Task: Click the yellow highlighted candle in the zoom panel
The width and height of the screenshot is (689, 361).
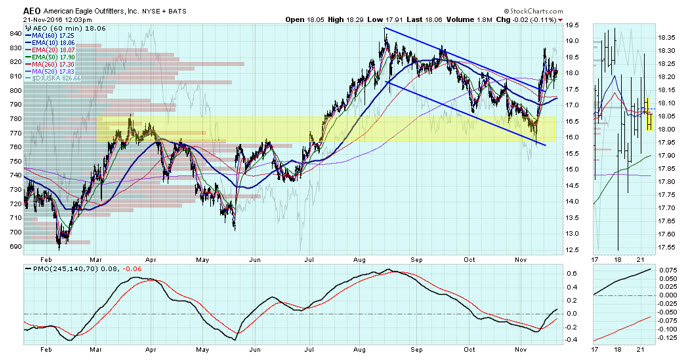Action: click(x=649, y=114)
